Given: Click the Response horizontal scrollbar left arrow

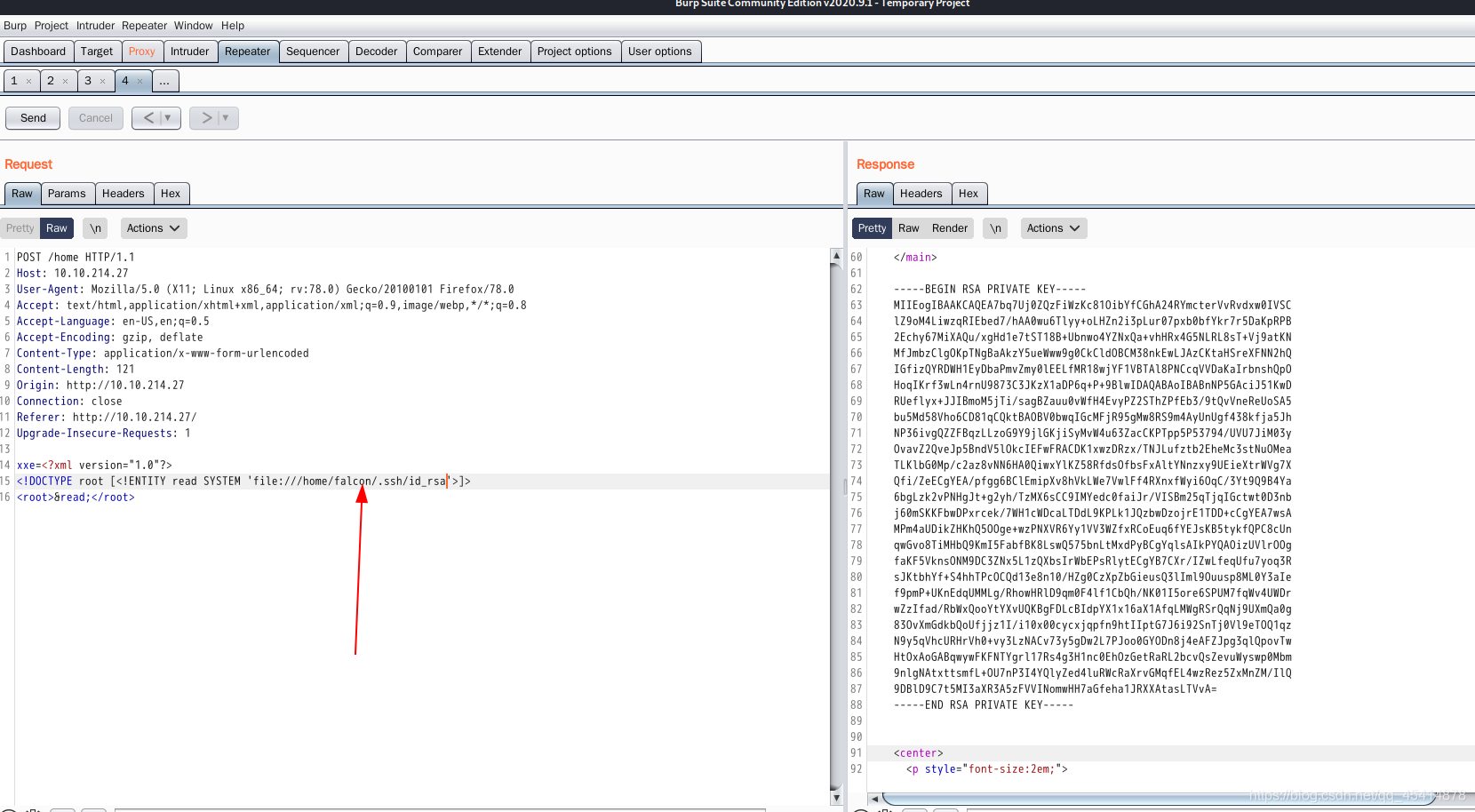Looking at the screenshot, I should (875, 799).
